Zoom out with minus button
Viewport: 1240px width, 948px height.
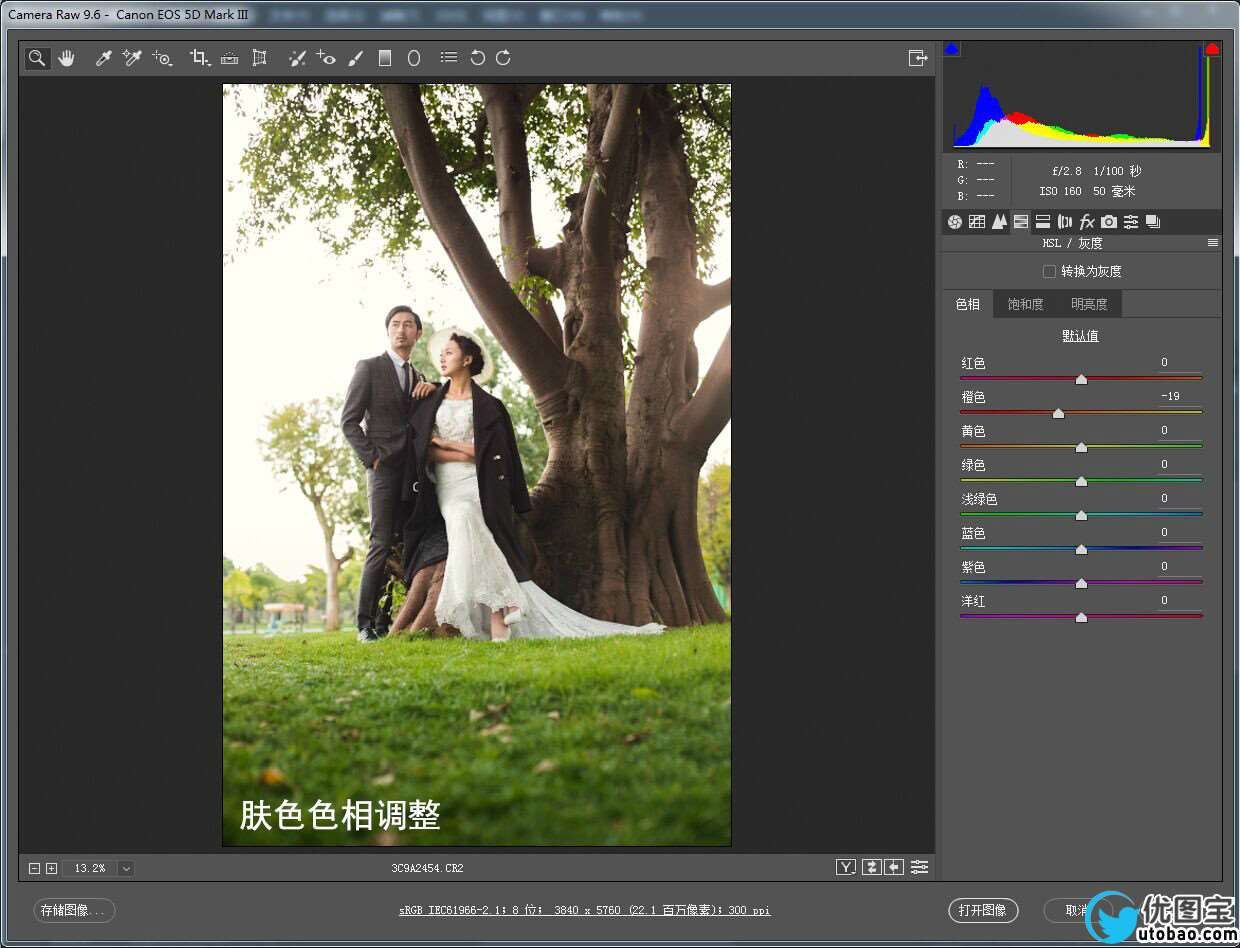[x=35, y=868]
